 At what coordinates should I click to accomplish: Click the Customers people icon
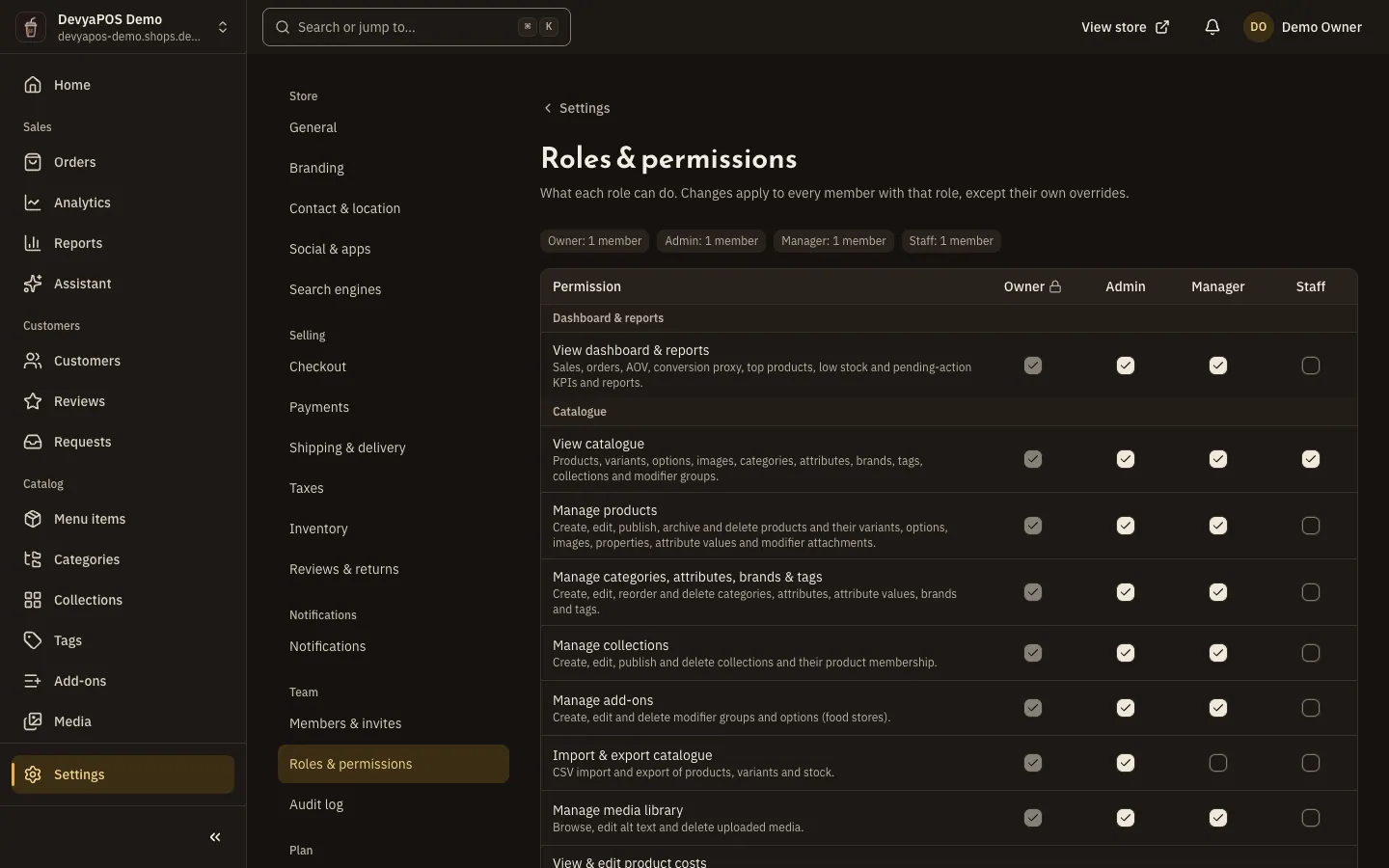click(33, 361)
